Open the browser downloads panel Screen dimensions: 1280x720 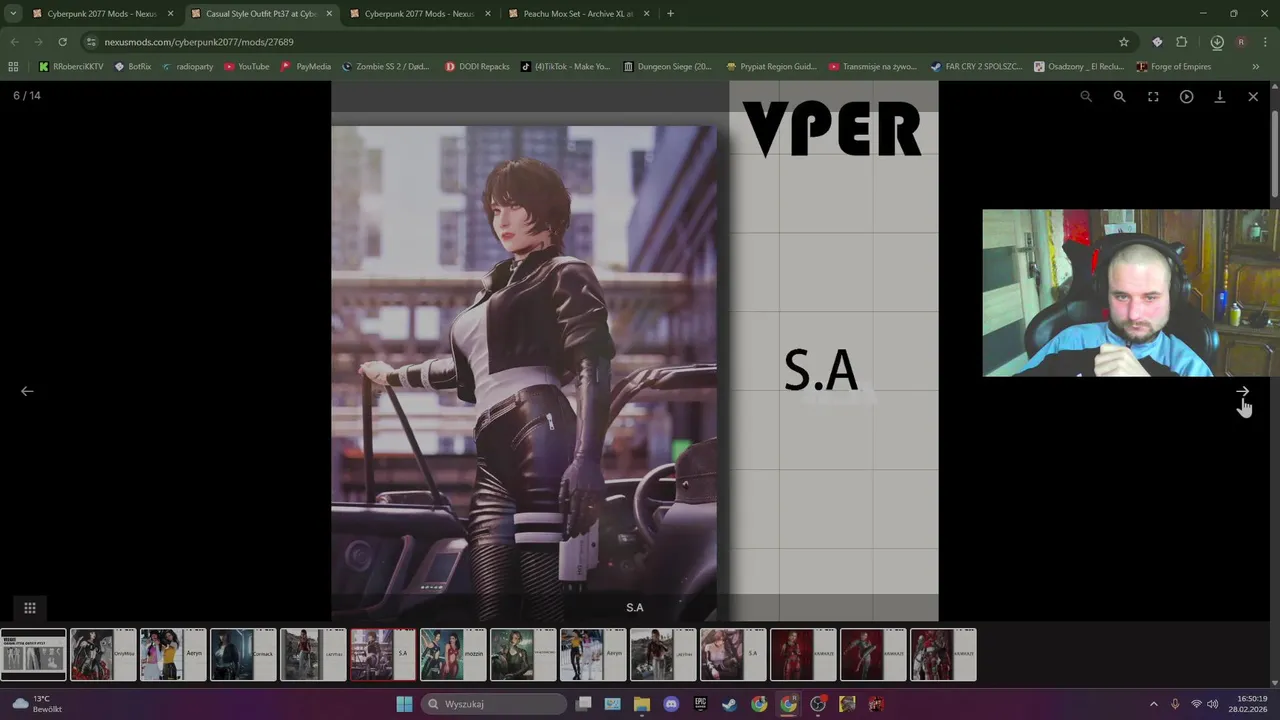point(1217,42)
